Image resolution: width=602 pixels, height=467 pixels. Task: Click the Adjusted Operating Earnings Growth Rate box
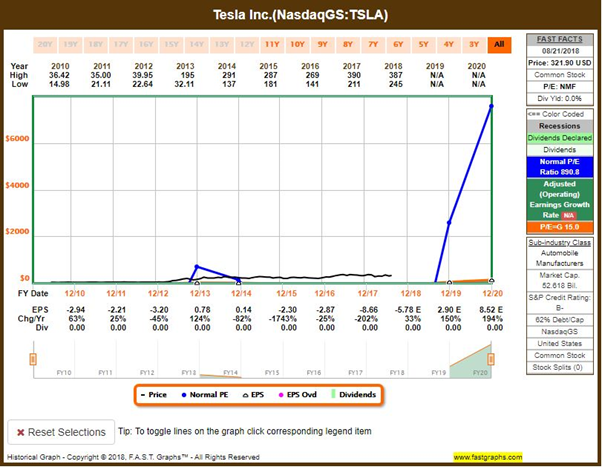559,200
